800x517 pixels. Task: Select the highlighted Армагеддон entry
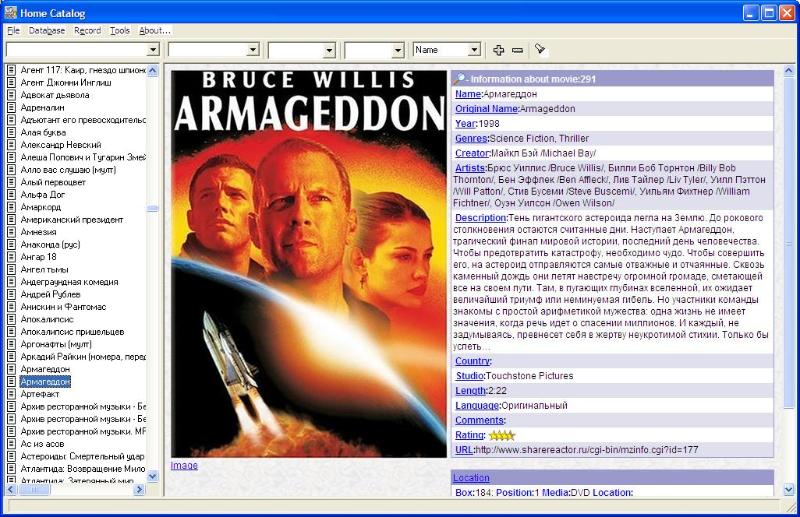(45, 382)
